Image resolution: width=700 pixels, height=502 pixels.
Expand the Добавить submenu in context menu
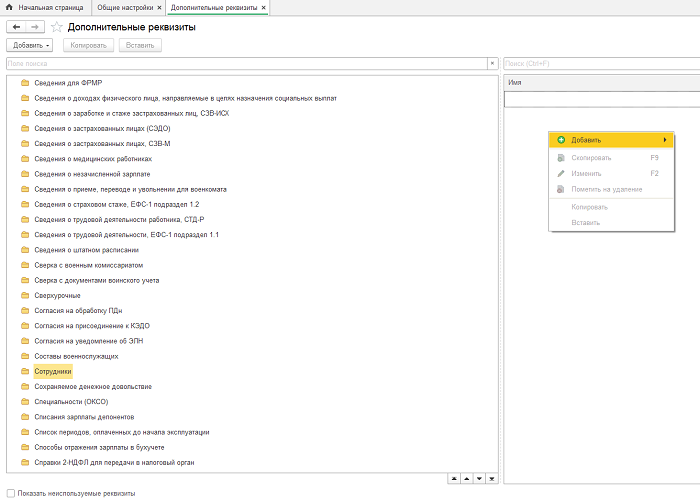[x=665, y=139]
